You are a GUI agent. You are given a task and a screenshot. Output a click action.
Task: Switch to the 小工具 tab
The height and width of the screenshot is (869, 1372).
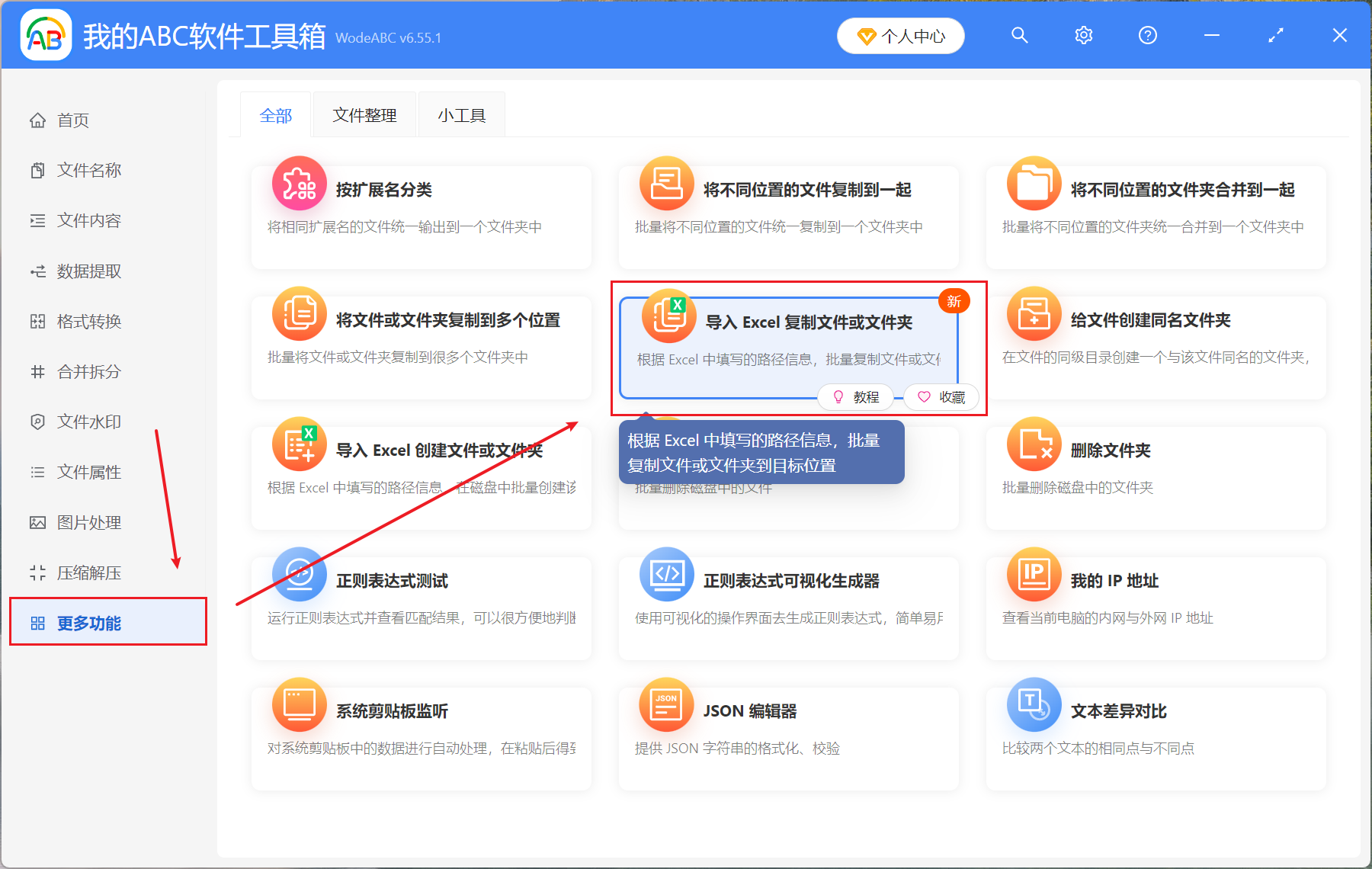(x=461, y=114)
